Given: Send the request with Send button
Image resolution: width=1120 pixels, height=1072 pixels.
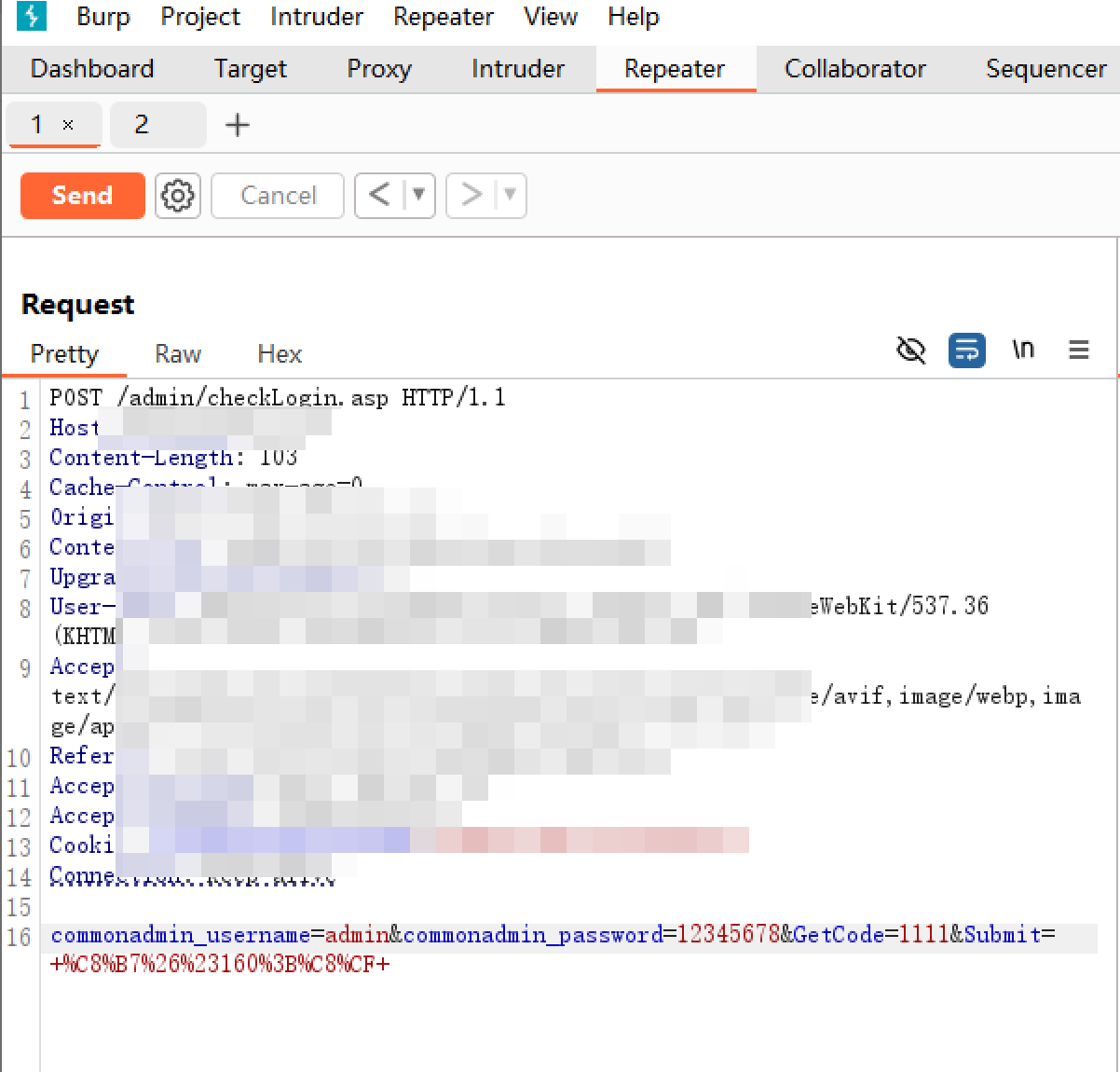Looking at the screenshot, I should tap(82, 196).
